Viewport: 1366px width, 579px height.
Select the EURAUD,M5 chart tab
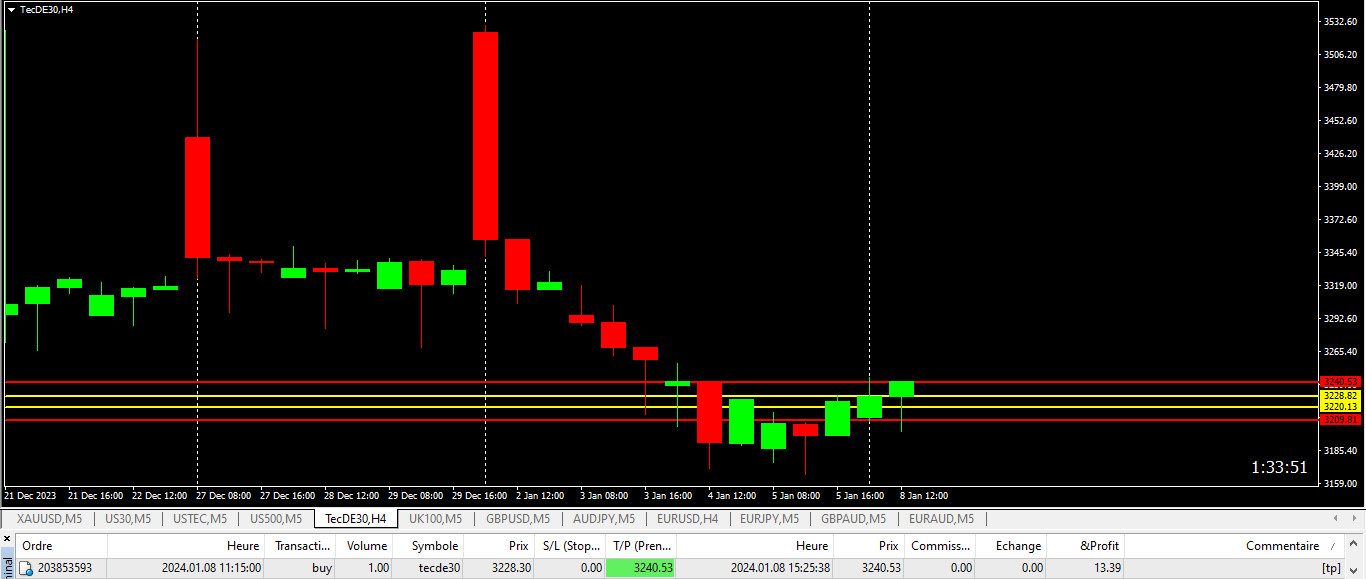tap(939, 519)
